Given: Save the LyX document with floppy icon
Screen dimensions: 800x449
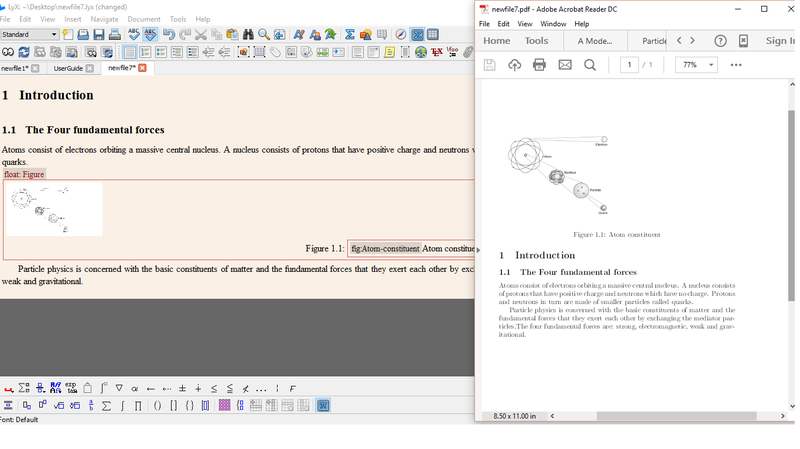Looking at the screenshot, I should point(99,34).
